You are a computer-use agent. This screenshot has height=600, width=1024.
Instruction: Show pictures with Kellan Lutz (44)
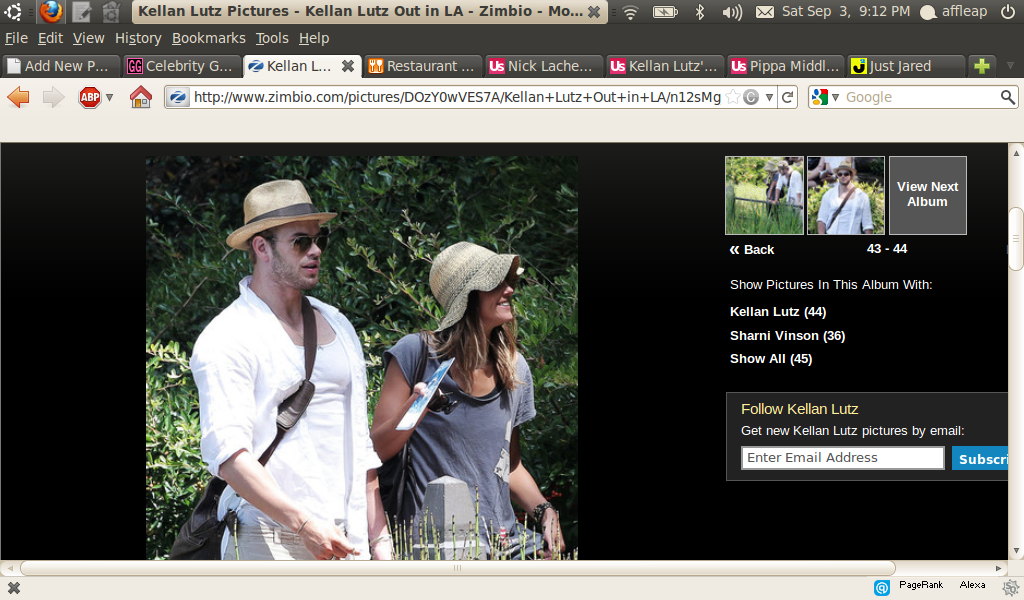[778, 311]
